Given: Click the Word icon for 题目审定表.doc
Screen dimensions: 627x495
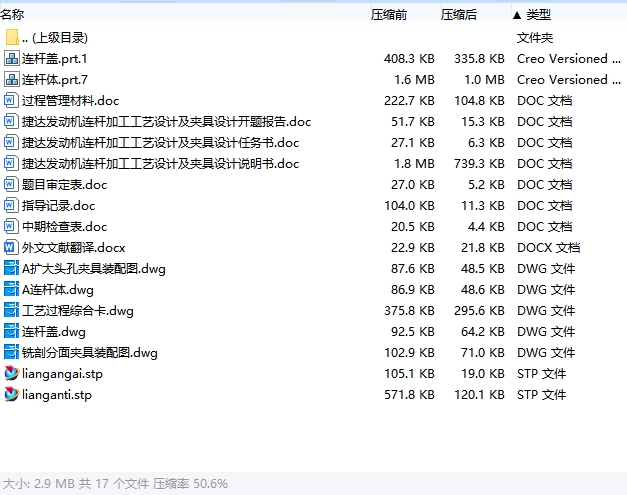Looking at the screenshot, I should point(11,184).
